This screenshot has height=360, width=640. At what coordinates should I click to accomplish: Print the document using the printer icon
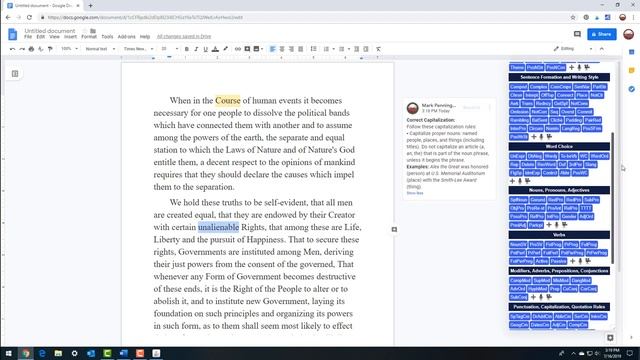pos(31,49)
